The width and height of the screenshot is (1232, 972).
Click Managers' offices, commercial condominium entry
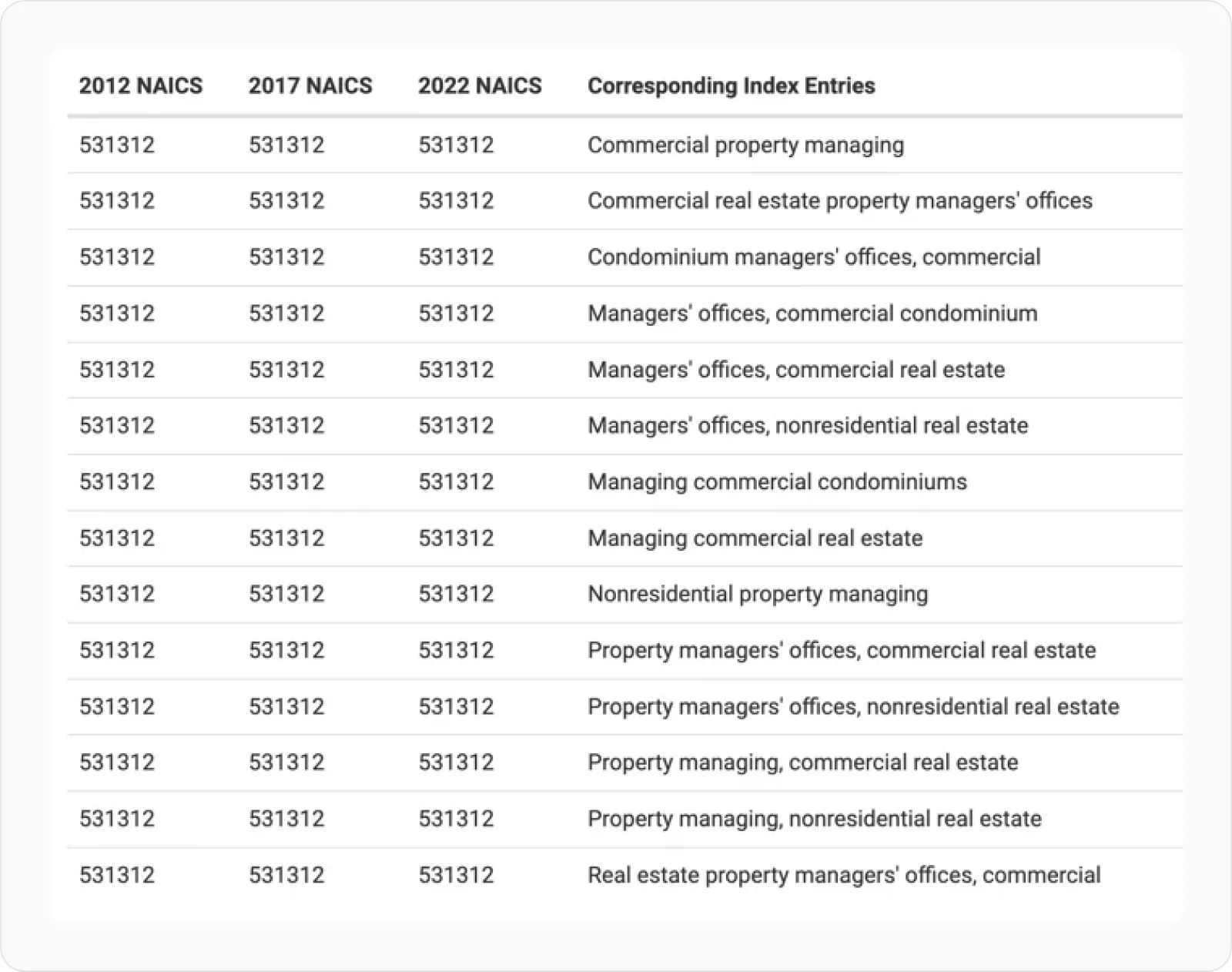812,313
